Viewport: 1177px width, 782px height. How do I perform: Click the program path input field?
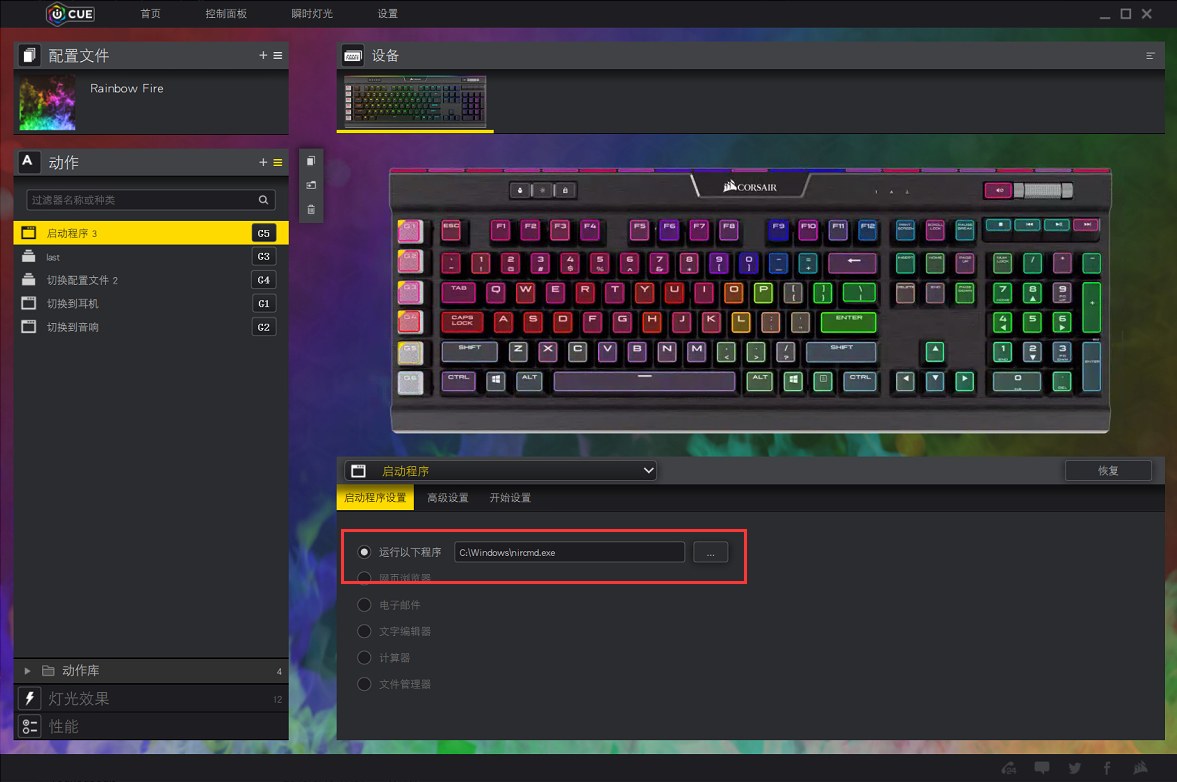pos(570,552)
